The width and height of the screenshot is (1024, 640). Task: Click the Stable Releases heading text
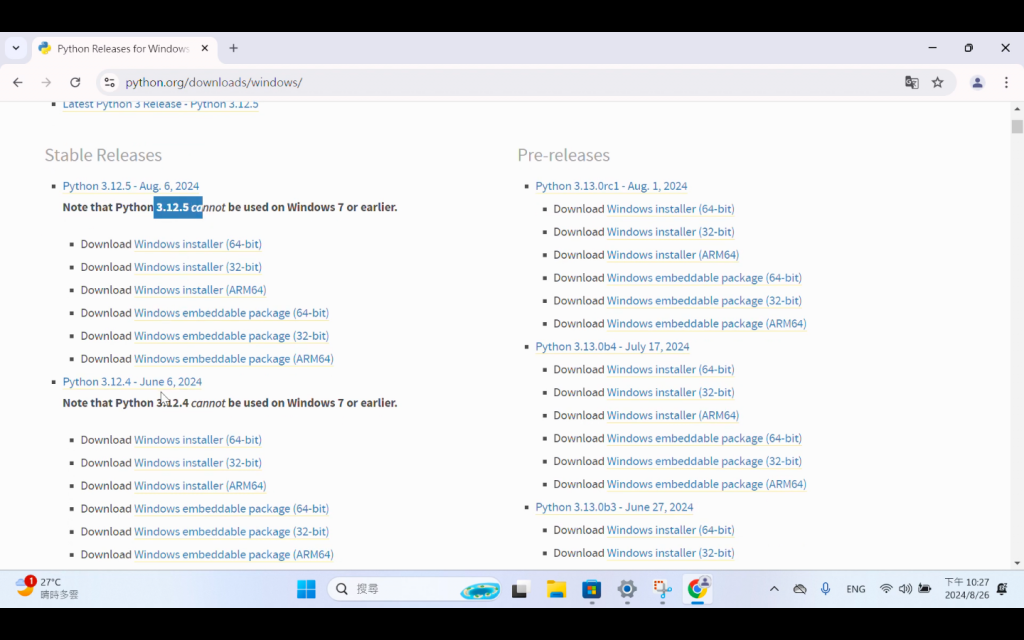103,155
